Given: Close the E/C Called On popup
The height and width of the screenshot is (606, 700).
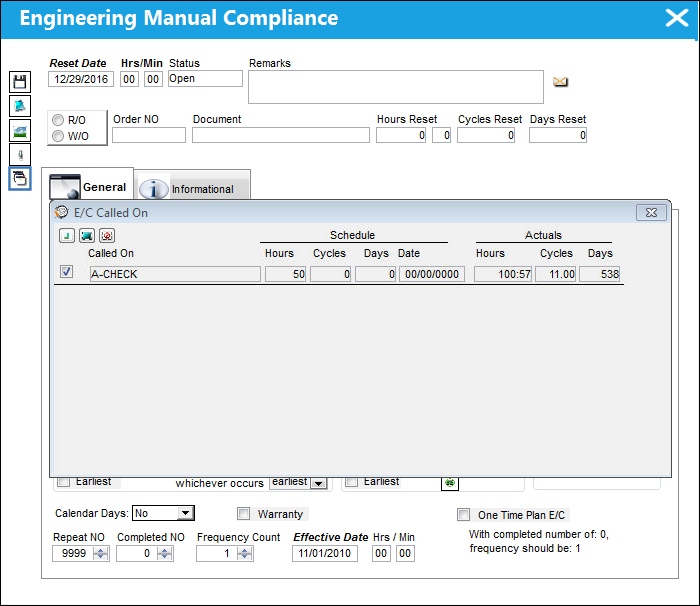Looking at the screenshot, I should [x=651, y=213].
